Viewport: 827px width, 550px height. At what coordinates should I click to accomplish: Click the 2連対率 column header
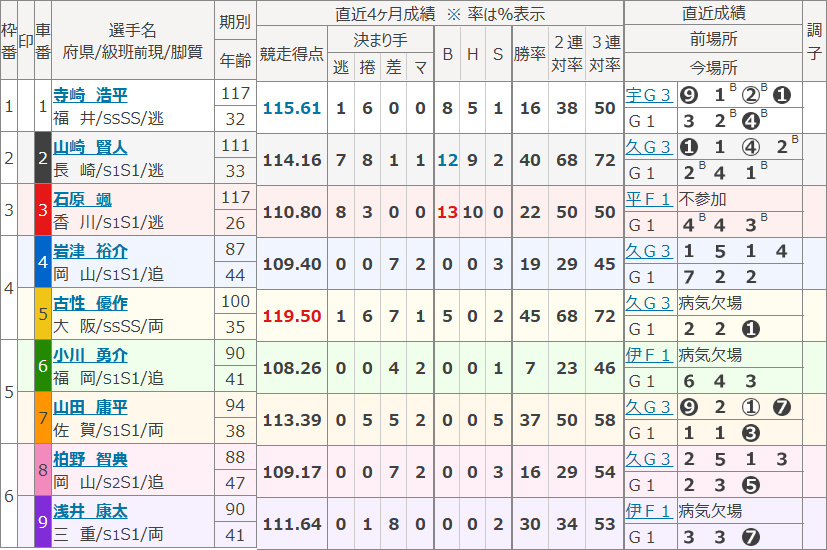click(567, 53)
